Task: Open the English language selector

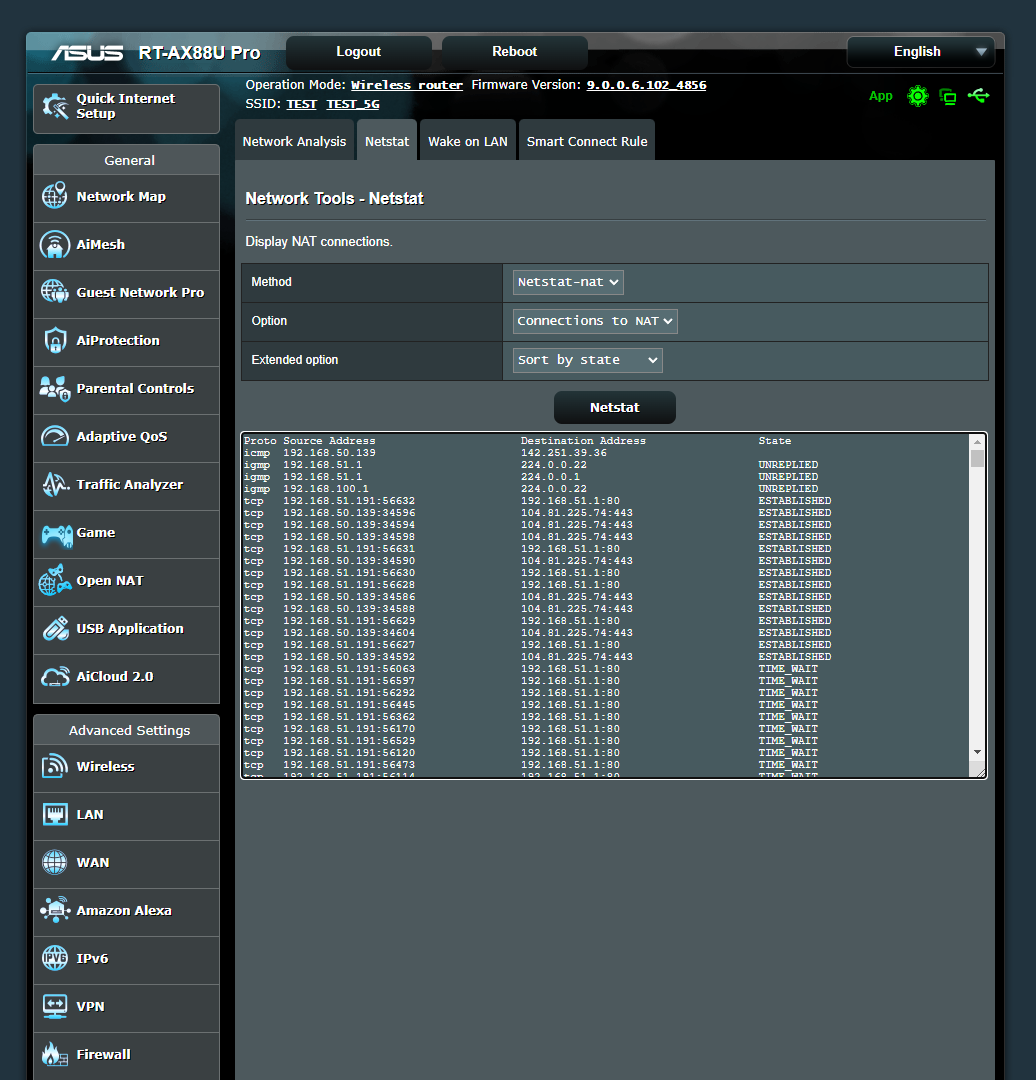Action: tap(919, 52)
